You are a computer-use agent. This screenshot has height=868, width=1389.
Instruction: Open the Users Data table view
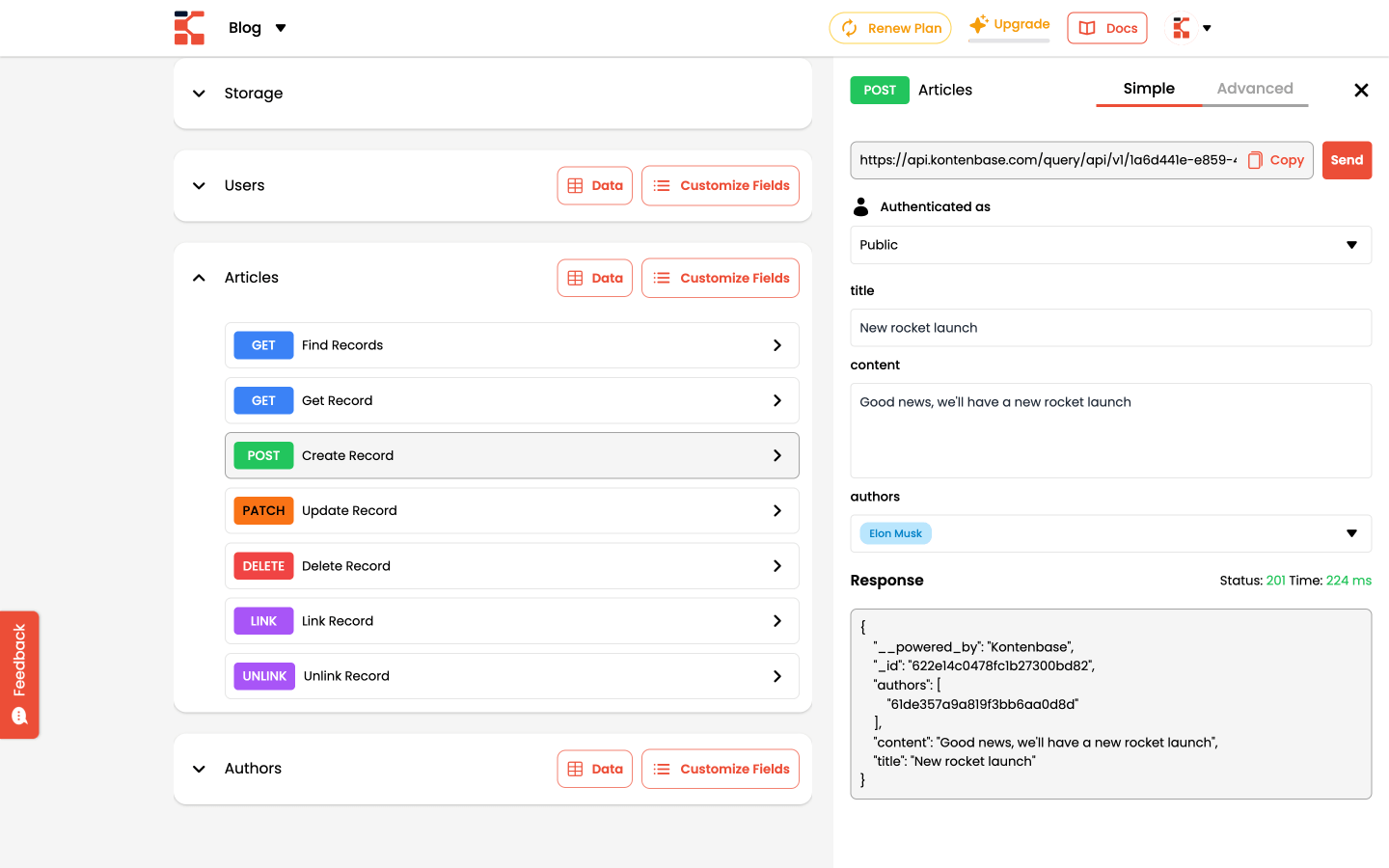[x=594, y=185]
